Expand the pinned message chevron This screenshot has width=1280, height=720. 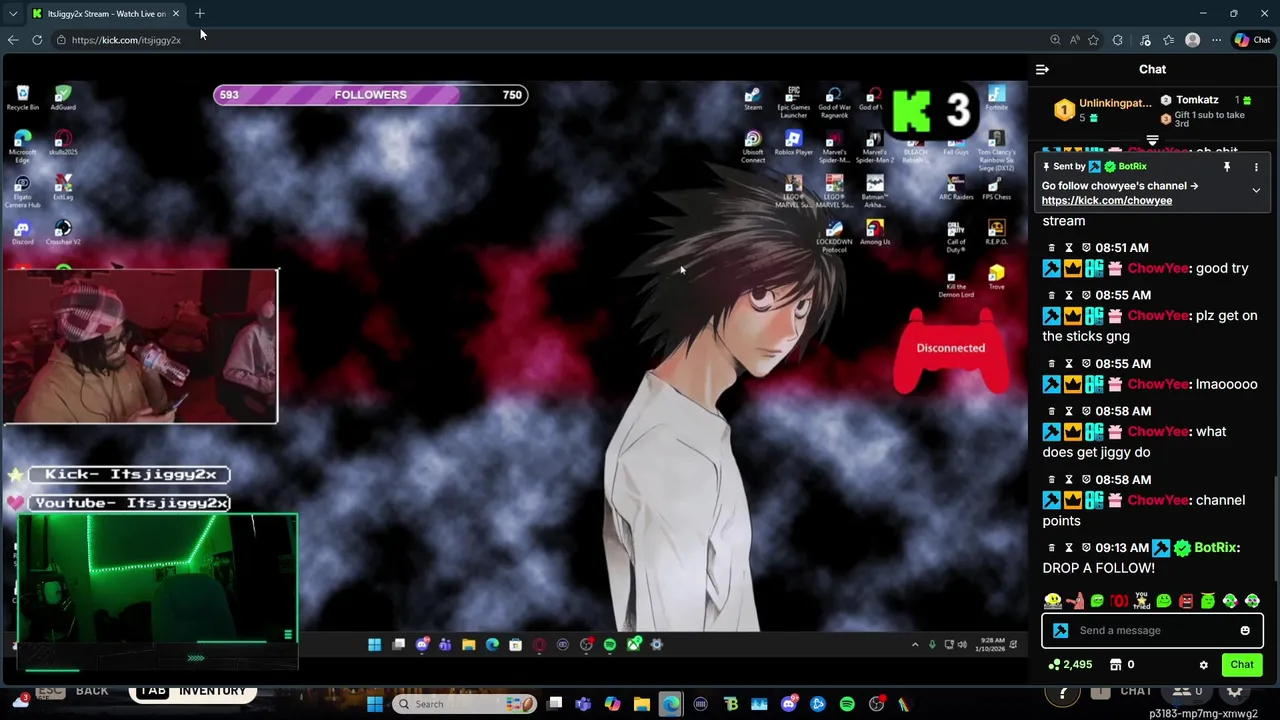1256,190
